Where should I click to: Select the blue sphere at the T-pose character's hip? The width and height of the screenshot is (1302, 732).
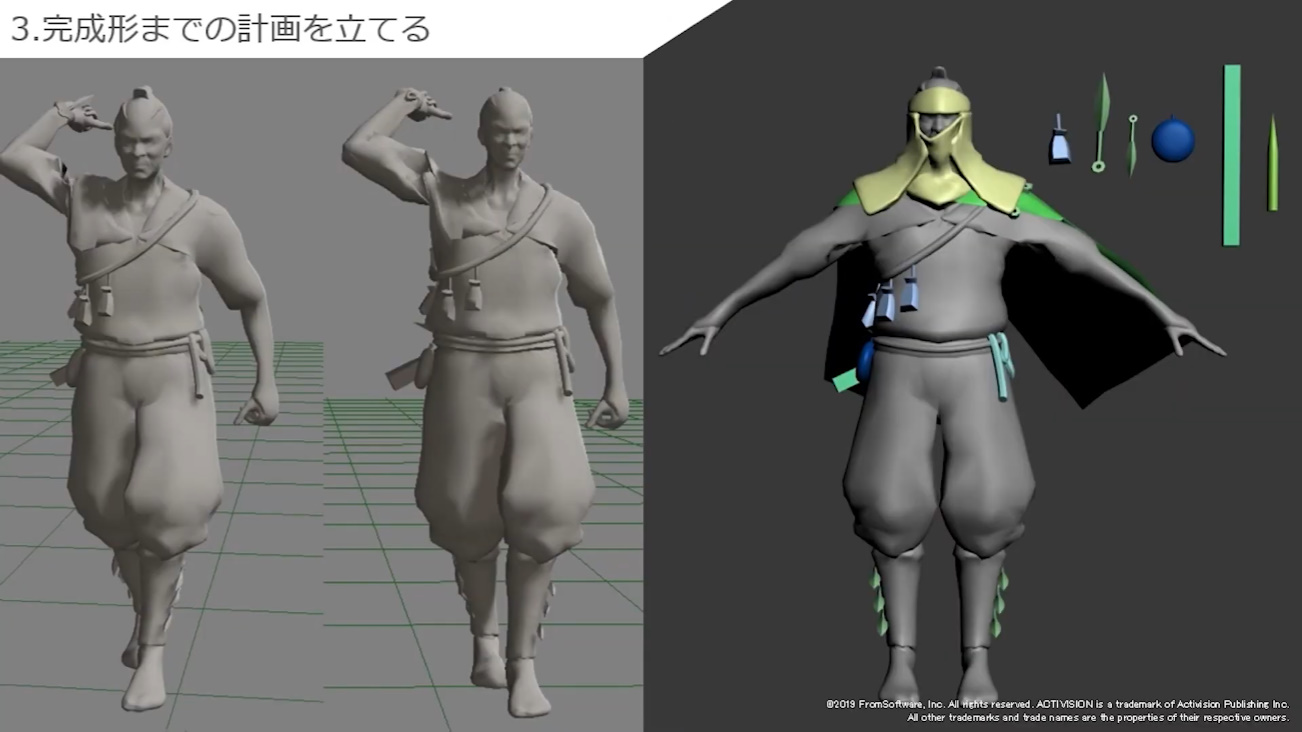coord(865,362)
